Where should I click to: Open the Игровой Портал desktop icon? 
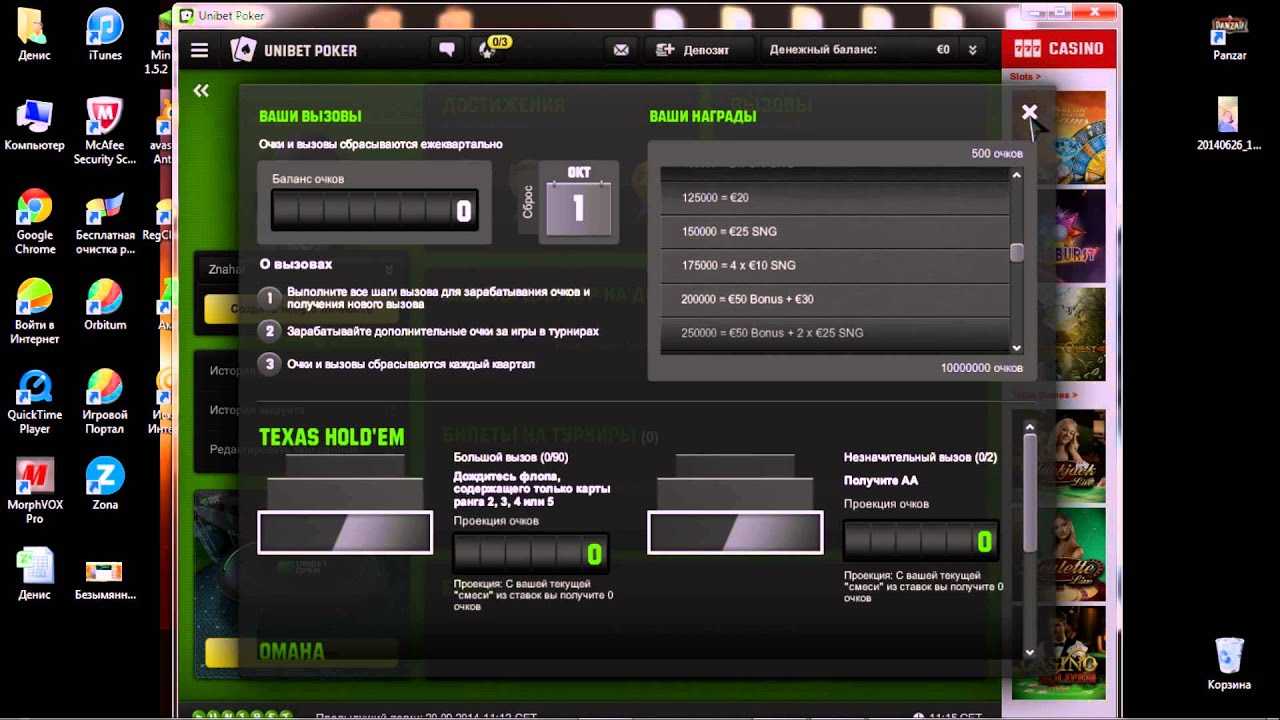[105, 401]
